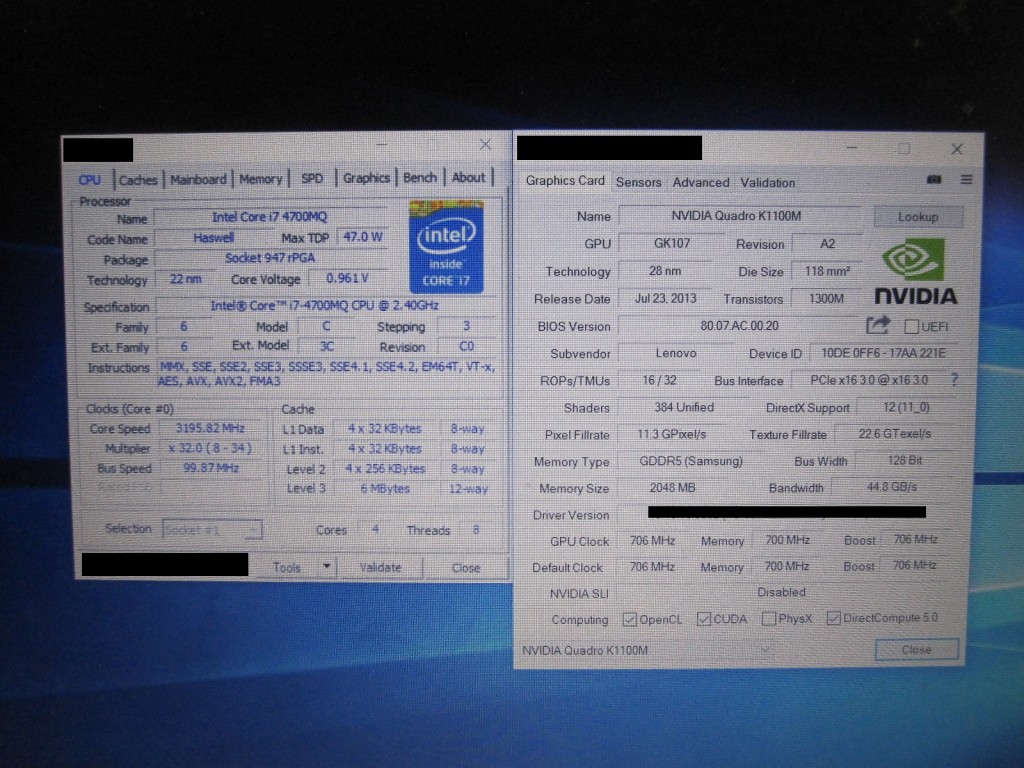The image size is (1024, 768).
Task: Click the Transistors value 1300M
Action: pos(826,298)
